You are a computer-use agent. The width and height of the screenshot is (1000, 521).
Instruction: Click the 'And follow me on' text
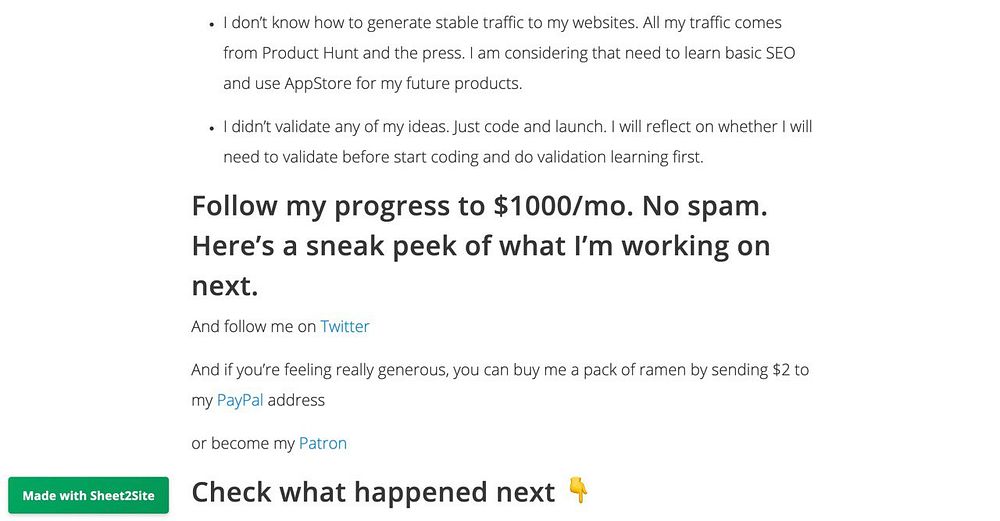pyautogui.click(x=254, y=327)
